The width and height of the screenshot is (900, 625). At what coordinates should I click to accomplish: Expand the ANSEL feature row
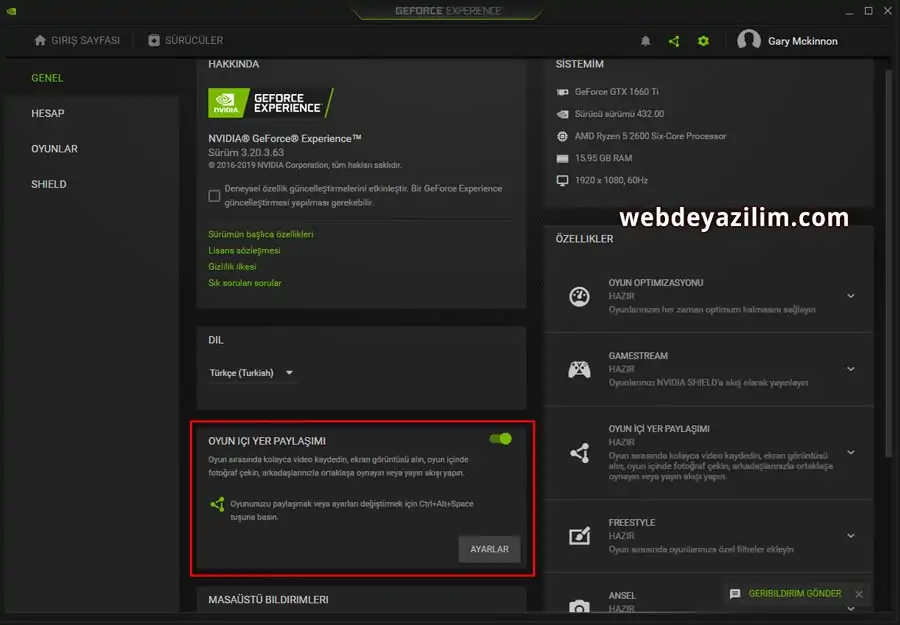click(851, 608)
